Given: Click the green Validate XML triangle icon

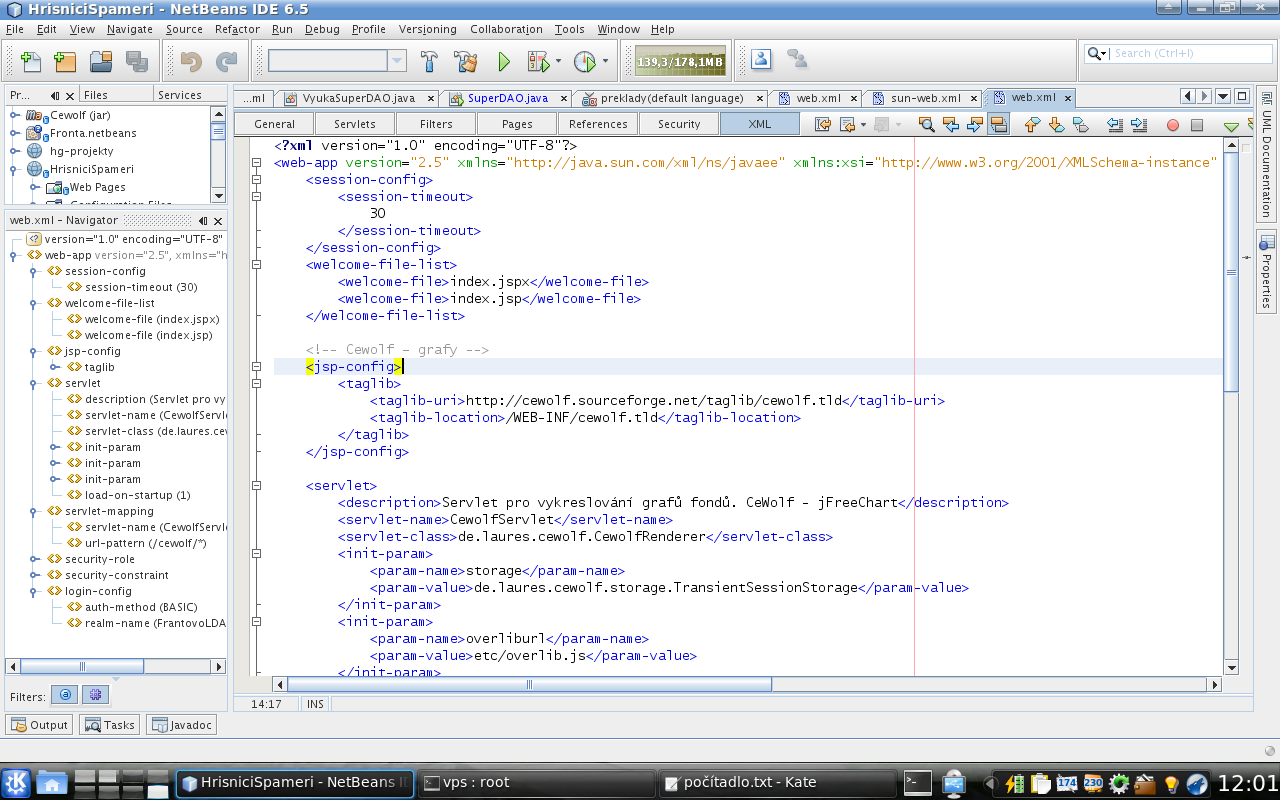Looking at the screenshot, I should [x=1232, y=126].
